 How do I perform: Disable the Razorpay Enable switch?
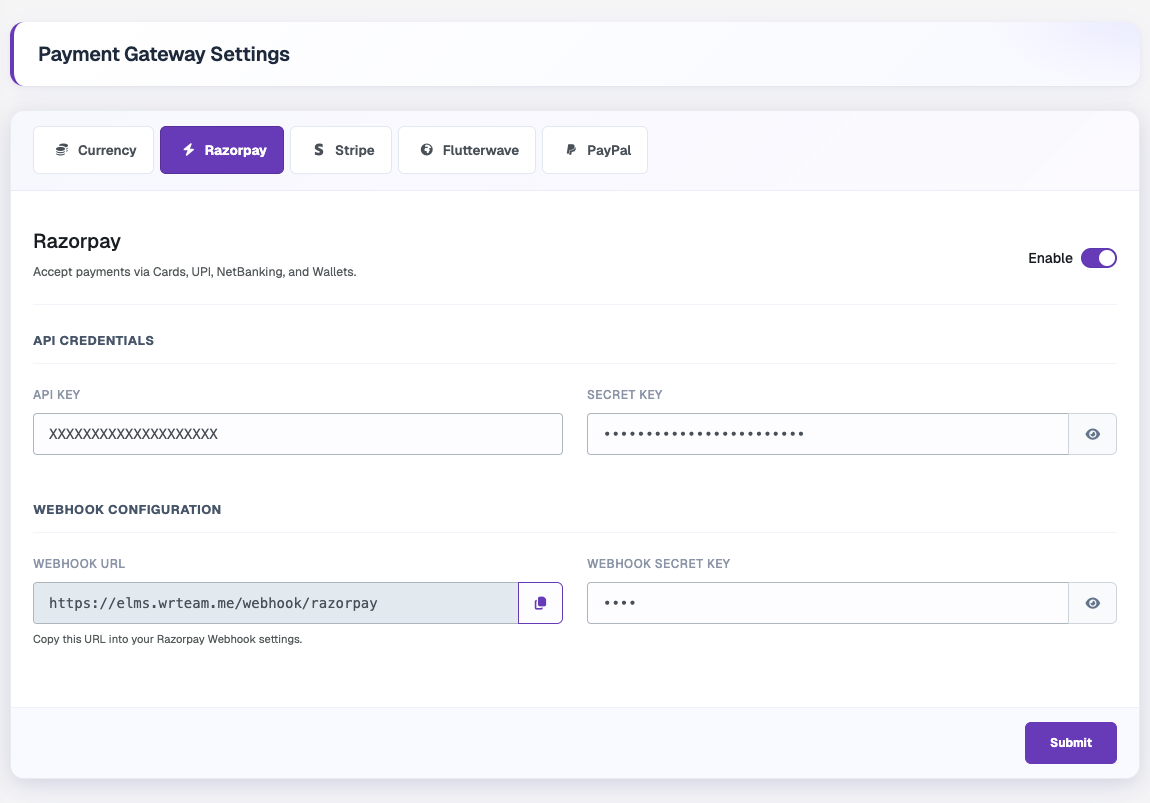1099,258
